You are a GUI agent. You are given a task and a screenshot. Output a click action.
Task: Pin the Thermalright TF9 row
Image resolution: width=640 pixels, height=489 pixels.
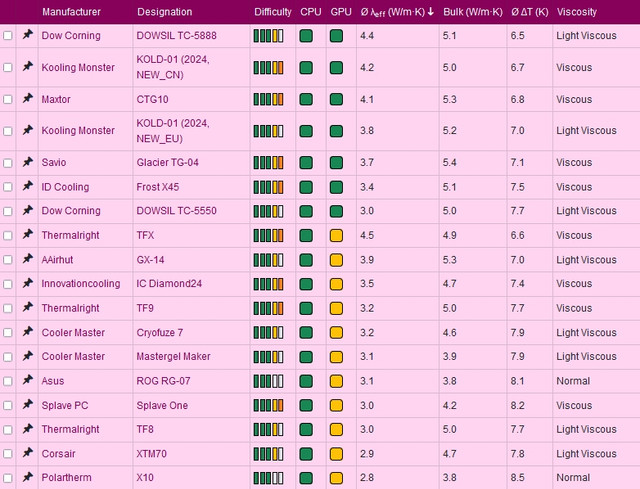point(27,307)
